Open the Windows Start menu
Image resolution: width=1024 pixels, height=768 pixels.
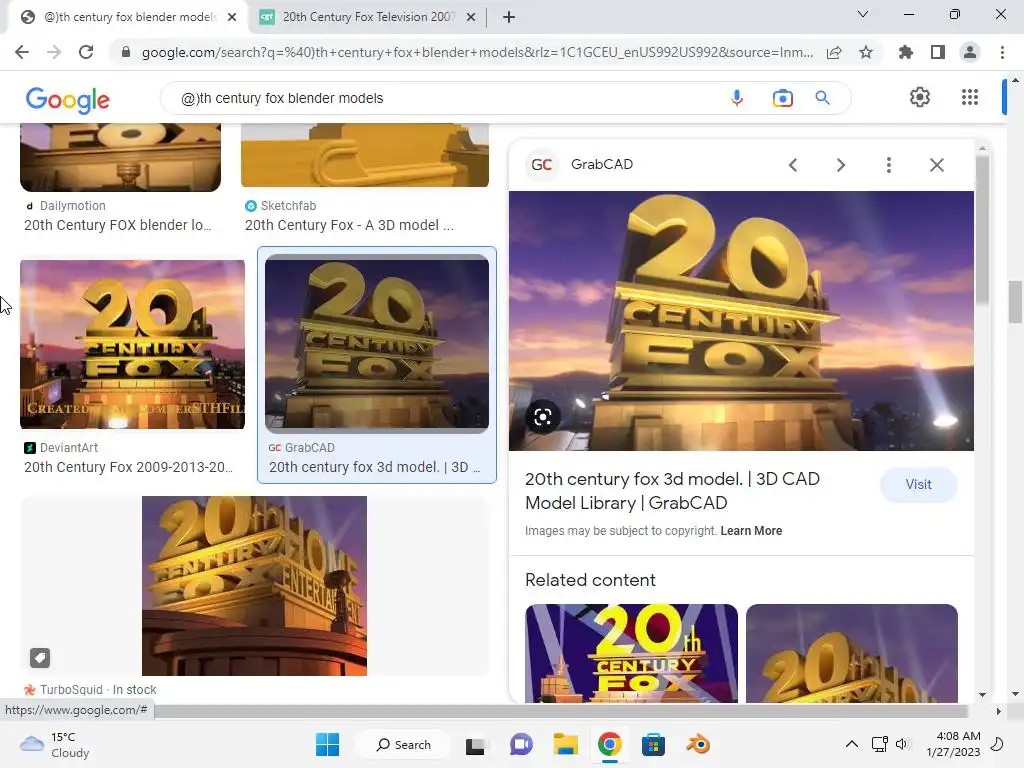[327, 744]
